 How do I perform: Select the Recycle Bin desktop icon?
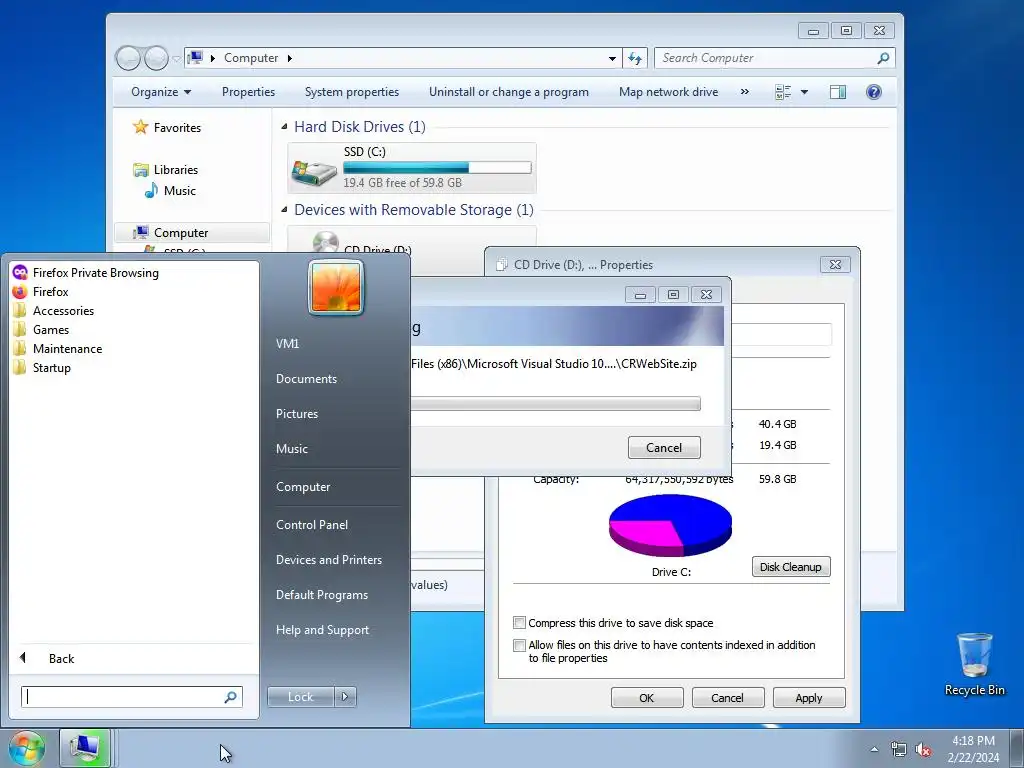[x=974, y=664]
